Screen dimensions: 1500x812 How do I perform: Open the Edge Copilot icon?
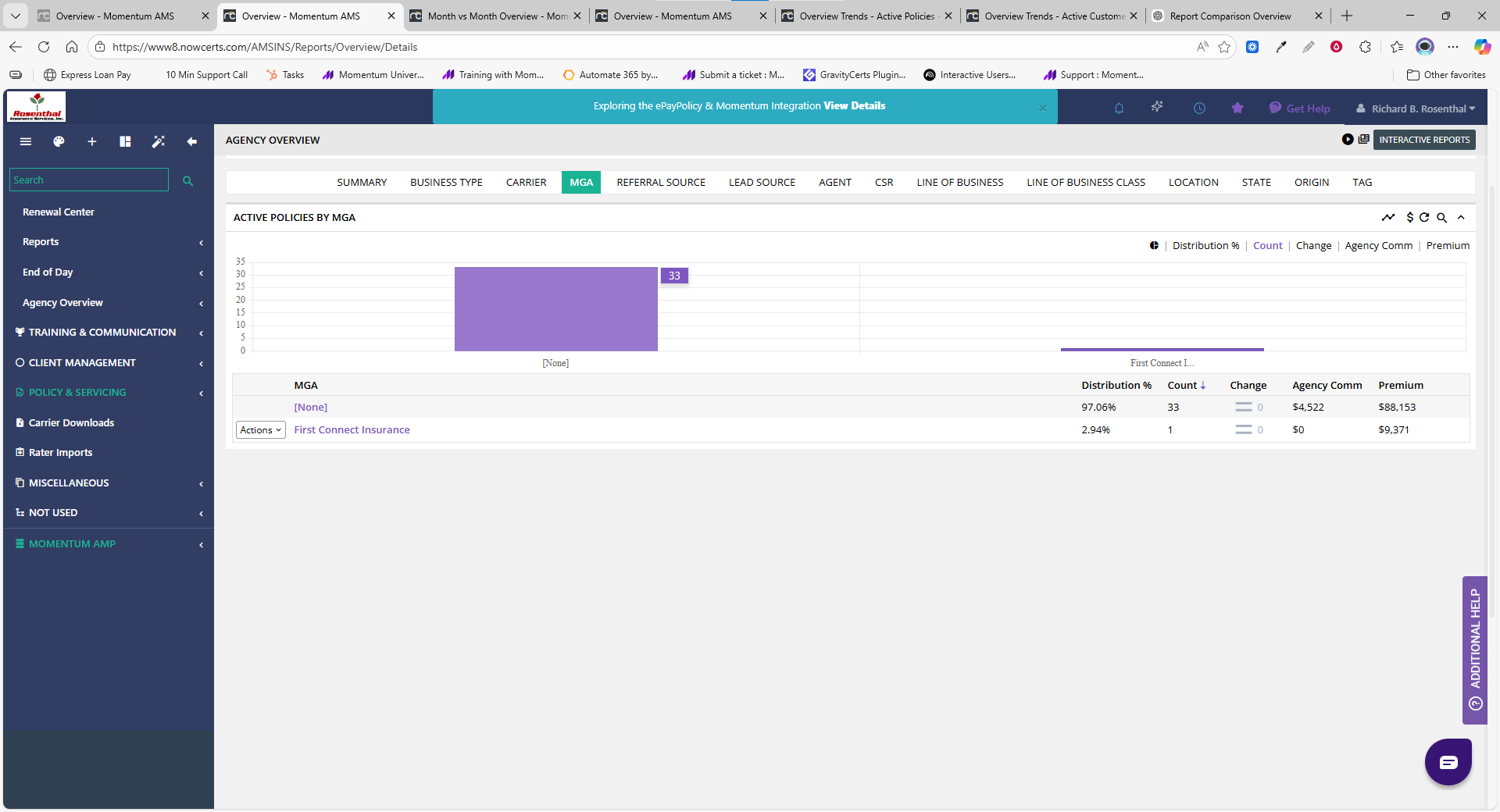click(x=1482, y=47)
